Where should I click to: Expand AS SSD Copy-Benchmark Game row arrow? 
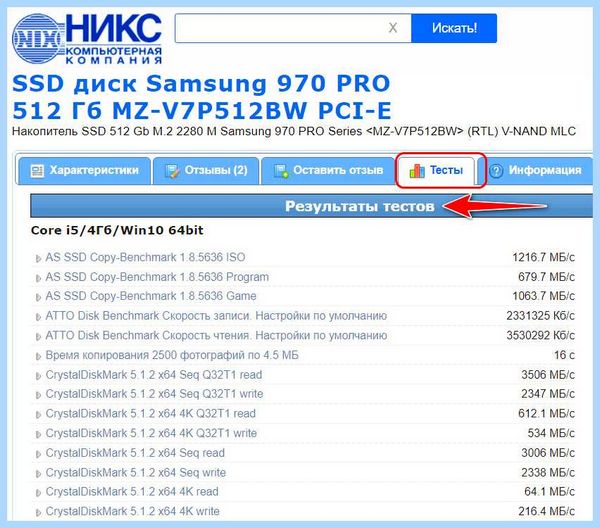(x=38, y=297)
